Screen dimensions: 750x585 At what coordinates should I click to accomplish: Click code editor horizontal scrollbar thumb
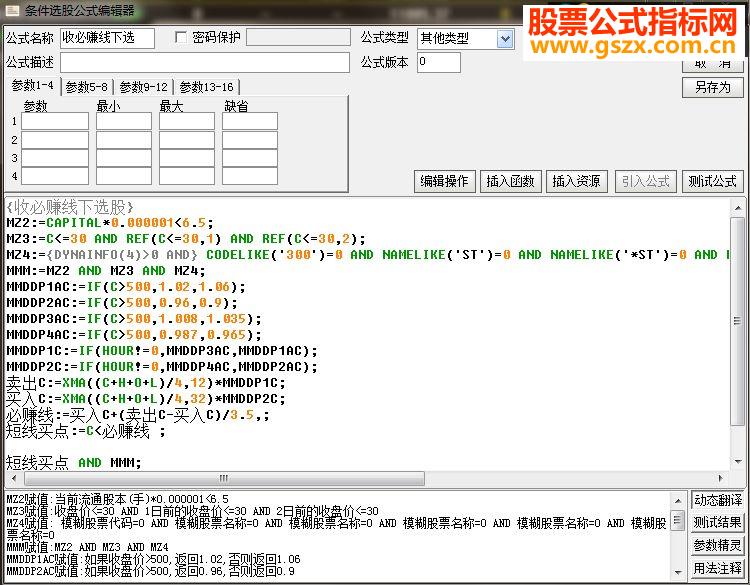click(224, 478)
